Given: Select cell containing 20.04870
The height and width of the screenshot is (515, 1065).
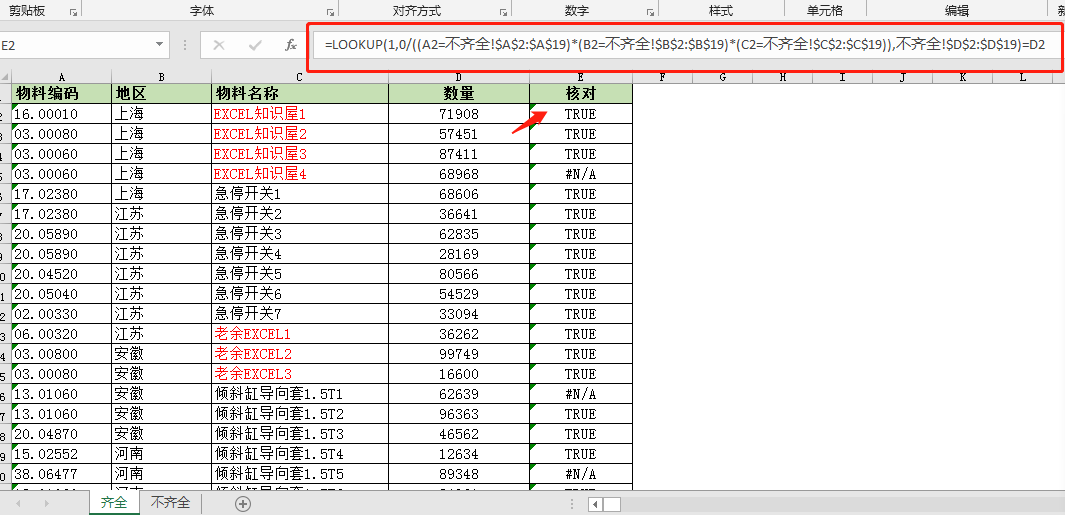Looking at the screenshot, I should 61,433.
